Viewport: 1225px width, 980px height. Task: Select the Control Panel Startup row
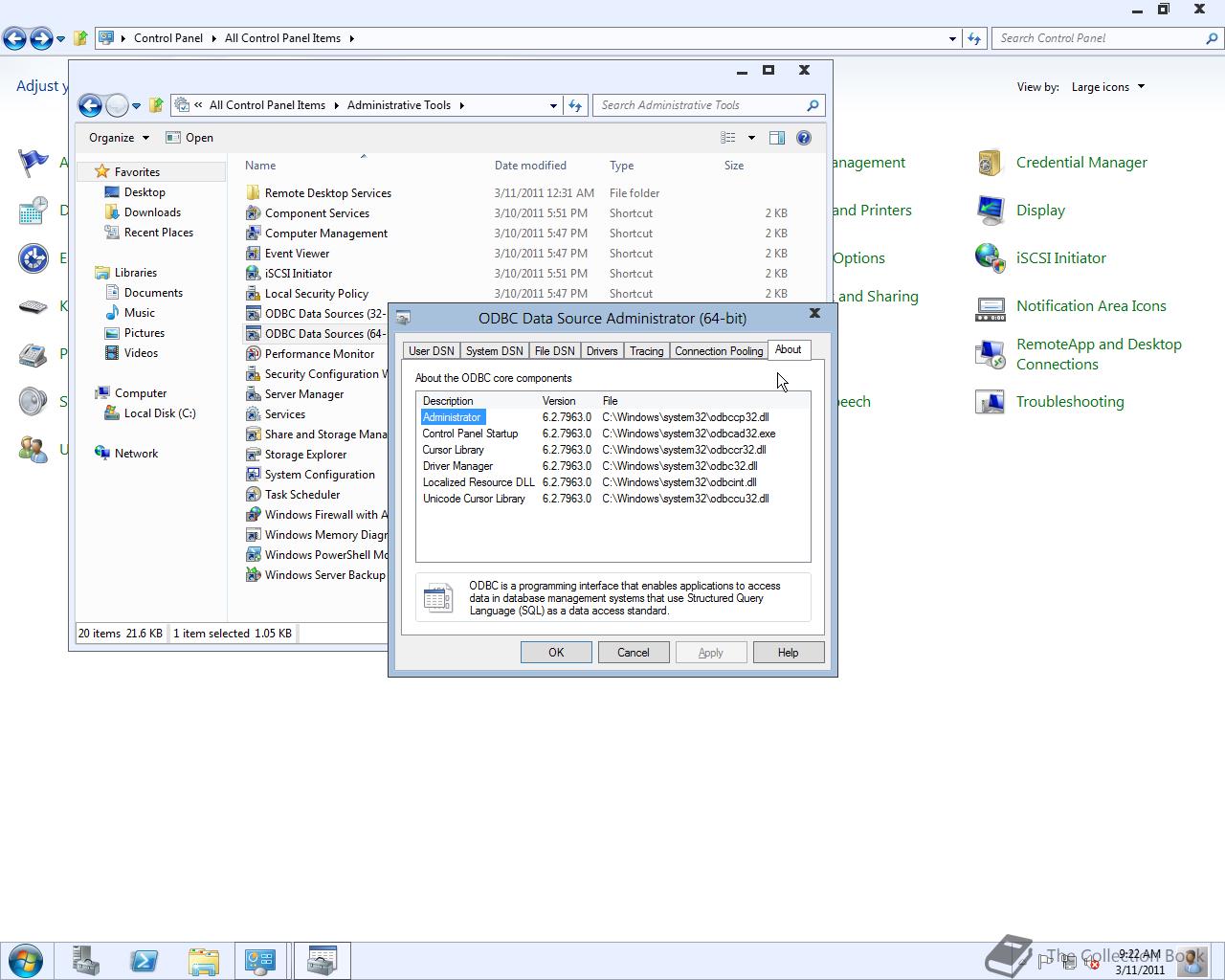[x=612, y=434]
